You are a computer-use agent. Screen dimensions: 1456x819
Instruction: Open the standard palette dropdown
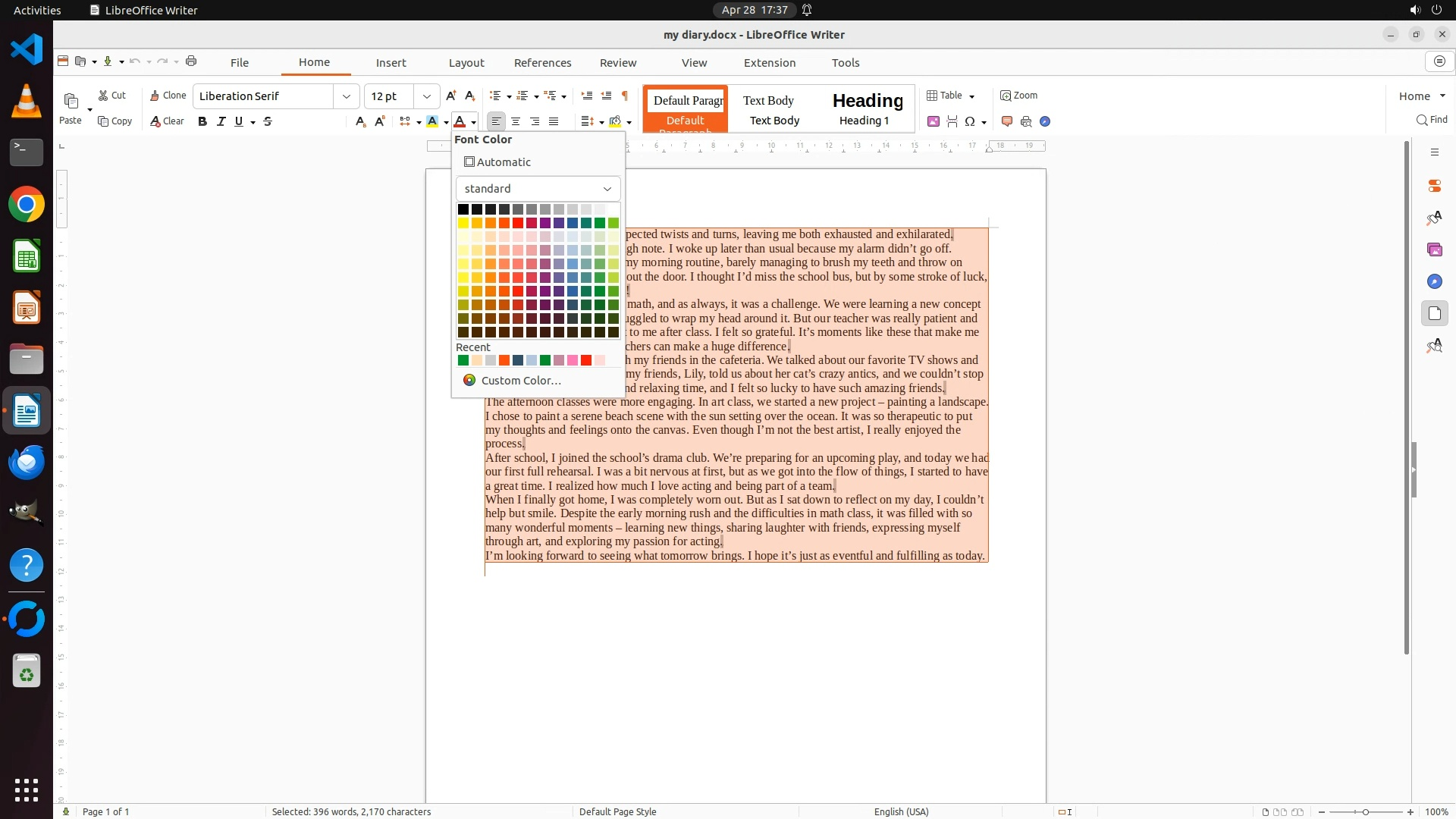(538, 189)
